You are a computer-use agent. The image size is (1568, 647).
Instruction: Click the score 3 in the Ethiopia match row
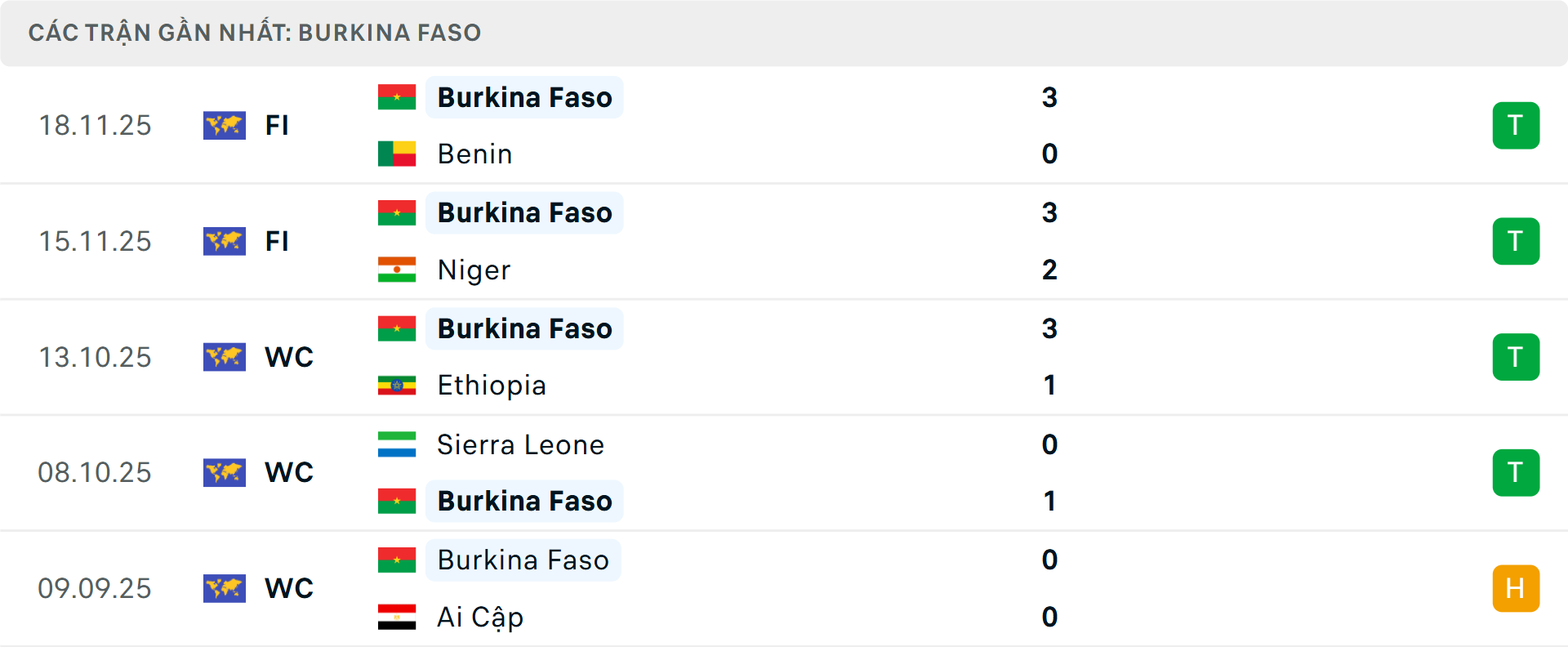click(1049, 329)
